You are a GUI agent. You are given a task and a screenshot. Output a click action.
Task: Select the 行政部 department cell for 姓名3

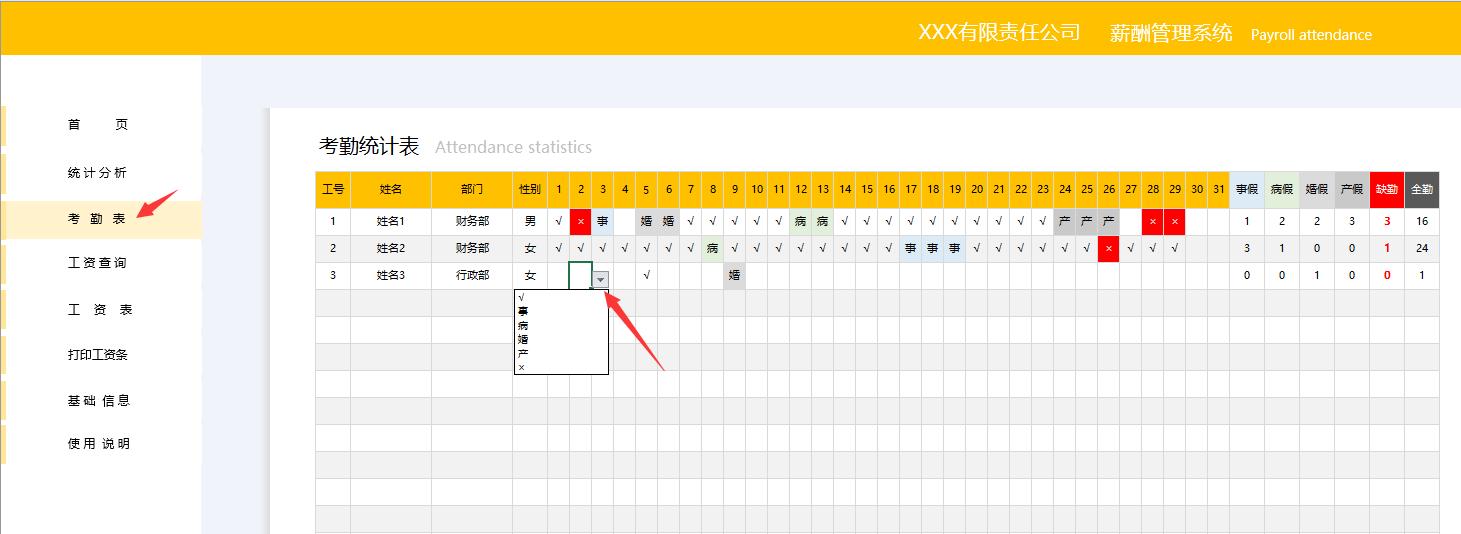(x=472, y=275)
